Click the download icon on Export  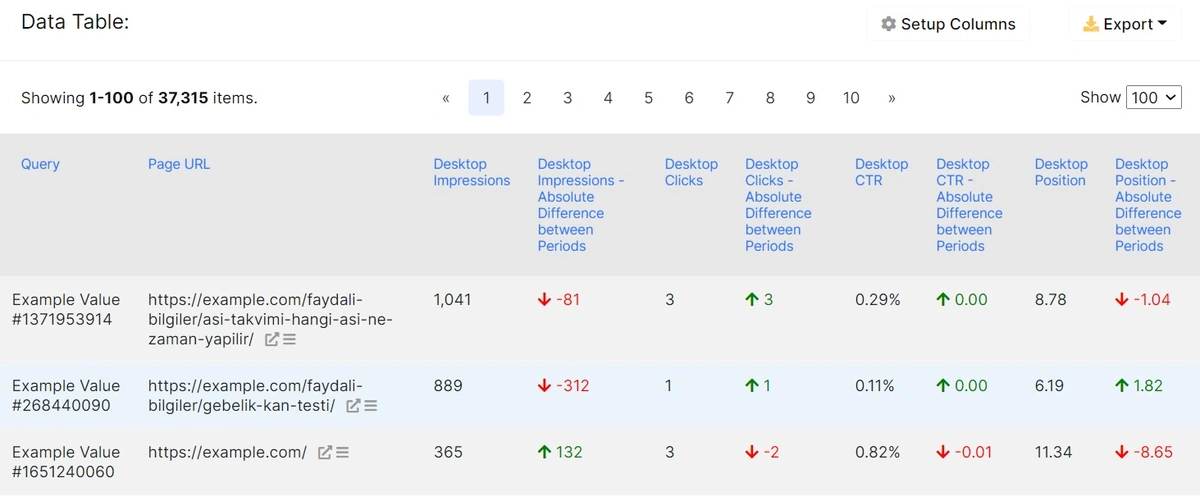tap(1091, 24)
